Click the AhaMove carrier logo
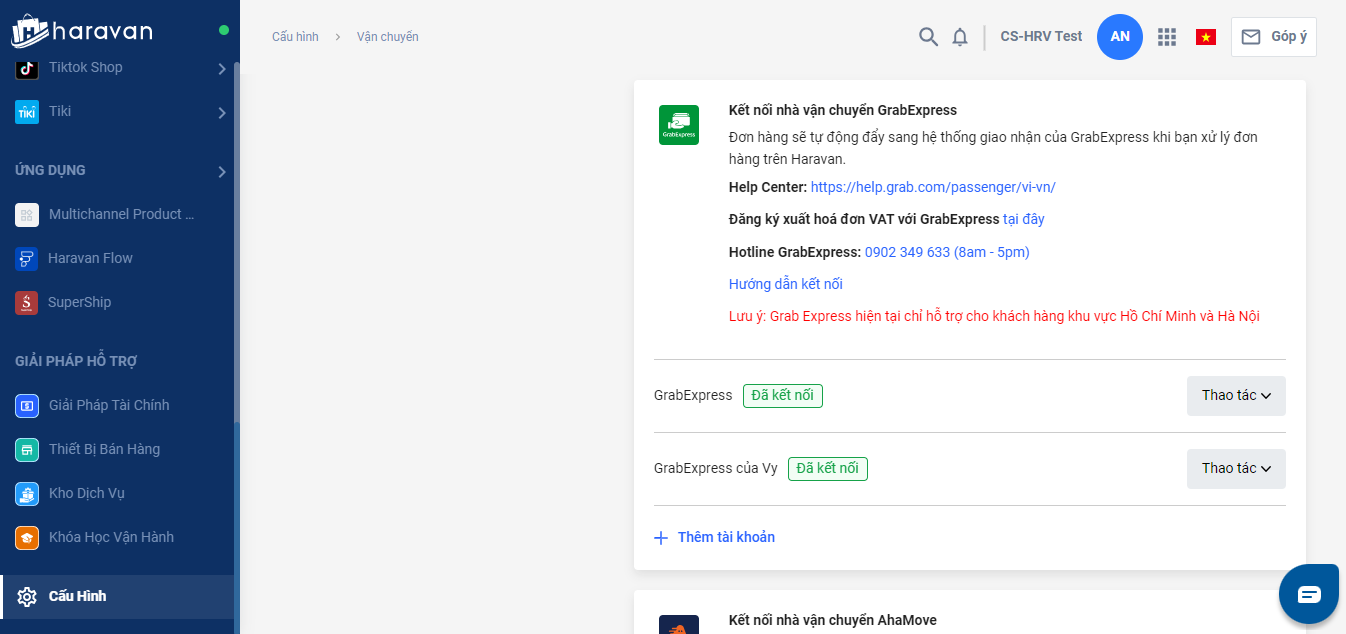Screen dimensions: 1346x634 [679, 624]
